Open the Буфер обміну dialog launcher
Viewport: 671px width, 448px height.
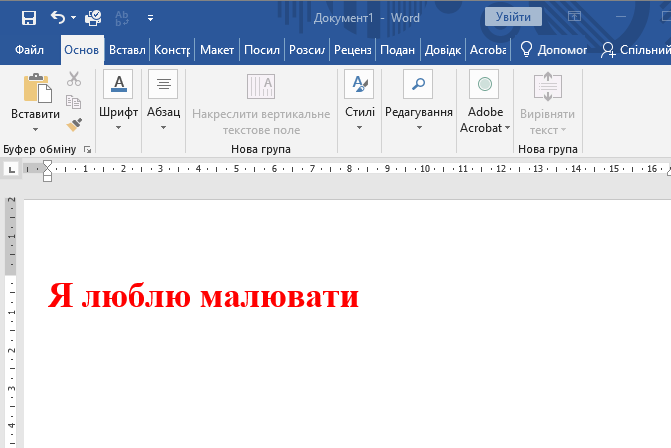(87, 149)
